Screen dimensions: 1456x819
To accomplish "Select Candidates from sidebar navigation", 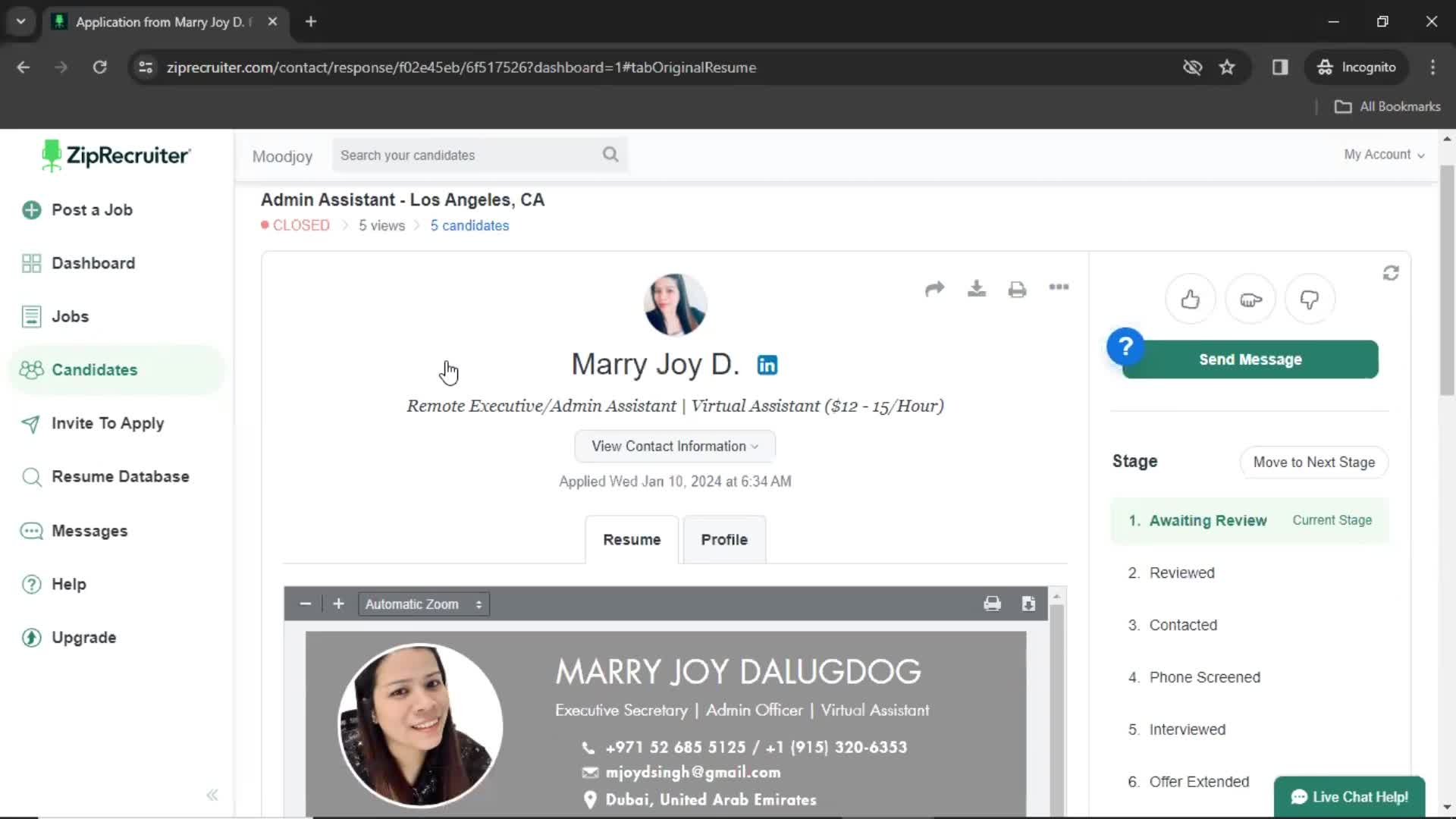I will click(94, 369).
